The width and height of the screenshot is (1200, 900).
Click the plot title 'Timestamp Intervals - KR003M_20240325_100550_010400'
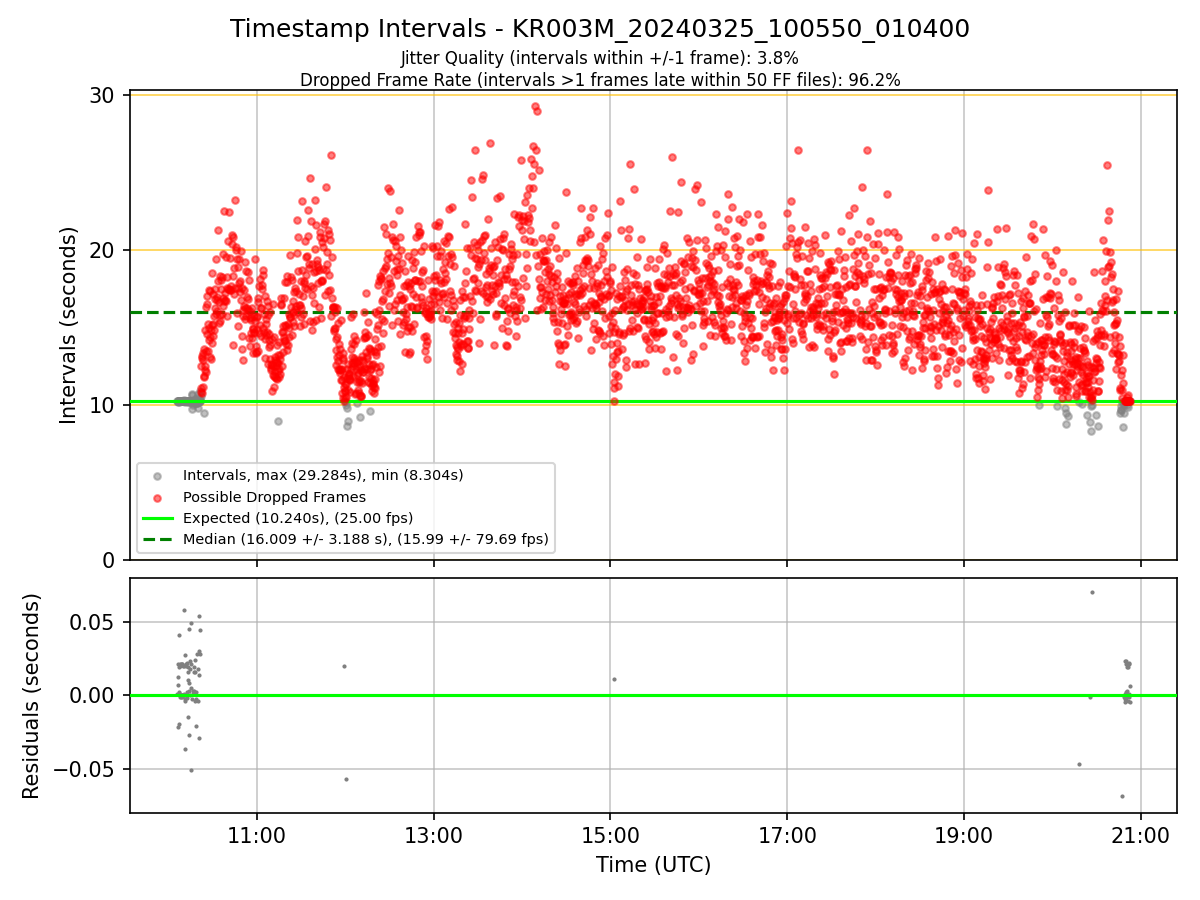[600, 29]
